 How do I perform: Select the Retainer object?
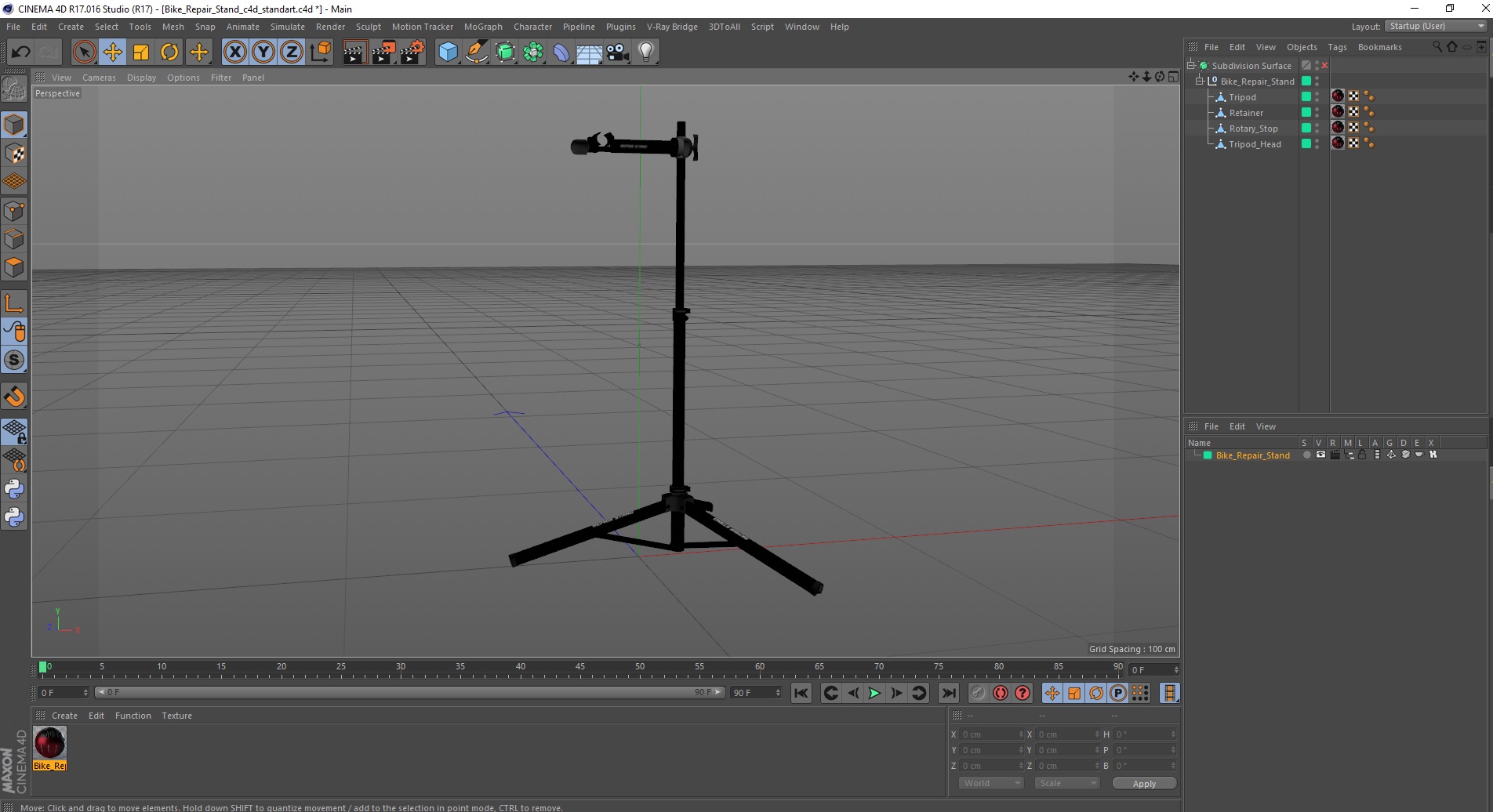pos(1246,113)
